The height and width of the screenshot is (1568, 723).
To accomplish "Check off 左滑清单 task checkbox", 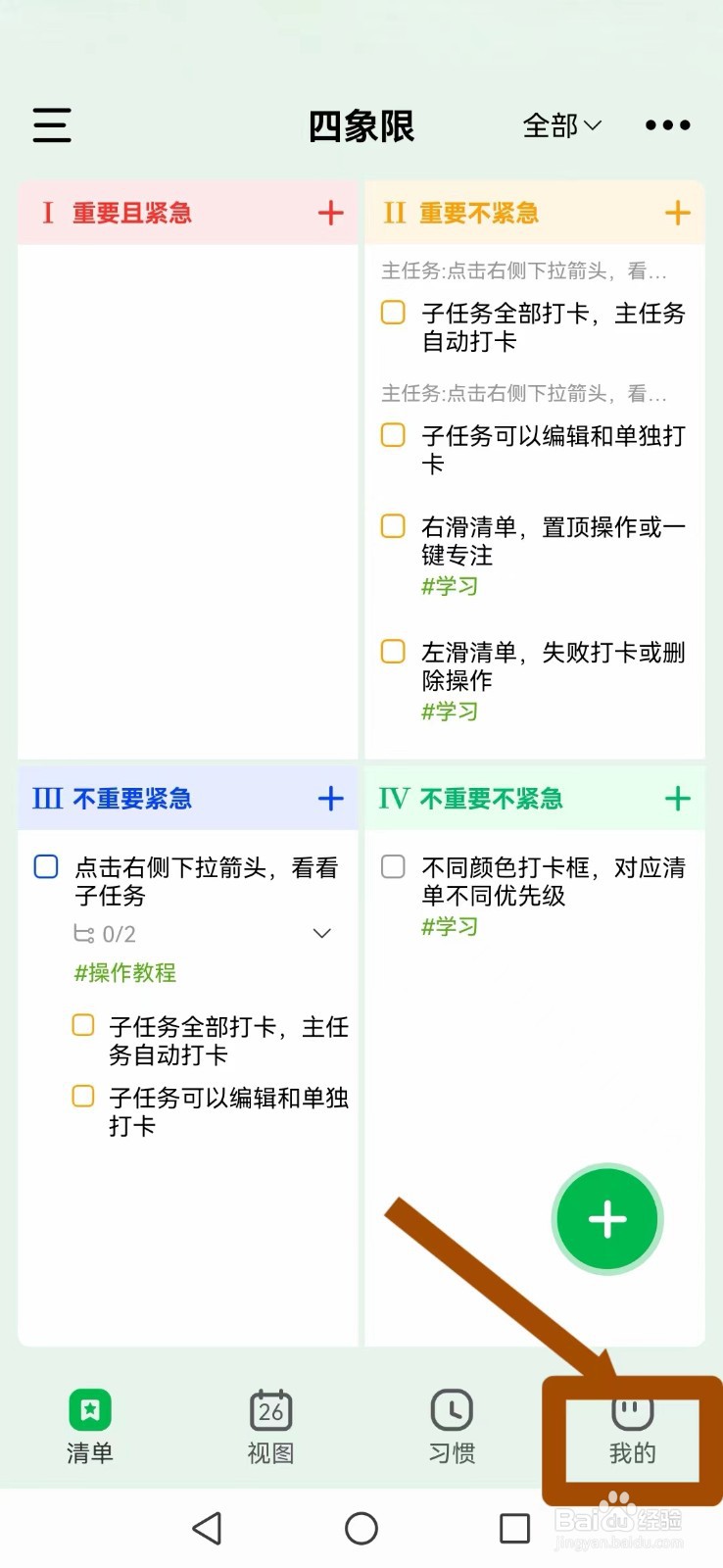I will click(x=393, y=652).
